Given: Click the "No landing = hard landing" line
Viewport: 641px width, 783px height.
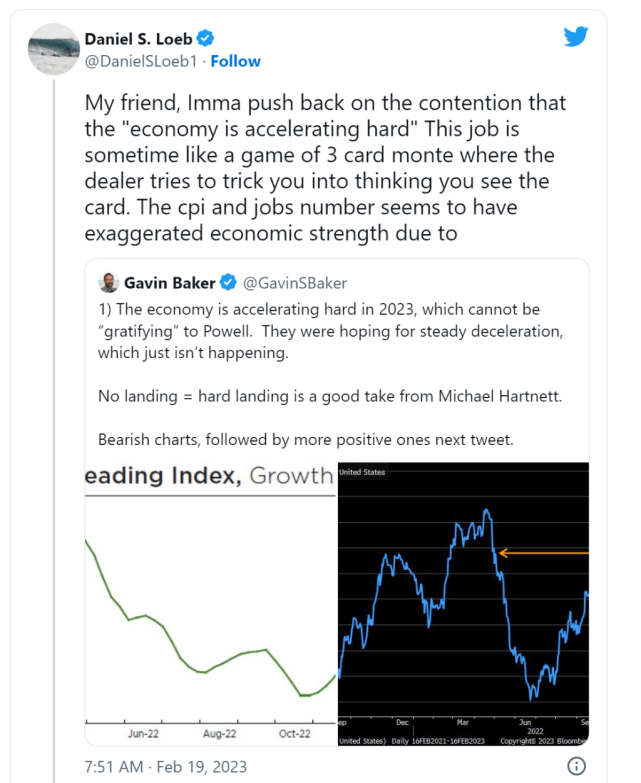Looking at the screenshot, I should [x=318, y=397].
